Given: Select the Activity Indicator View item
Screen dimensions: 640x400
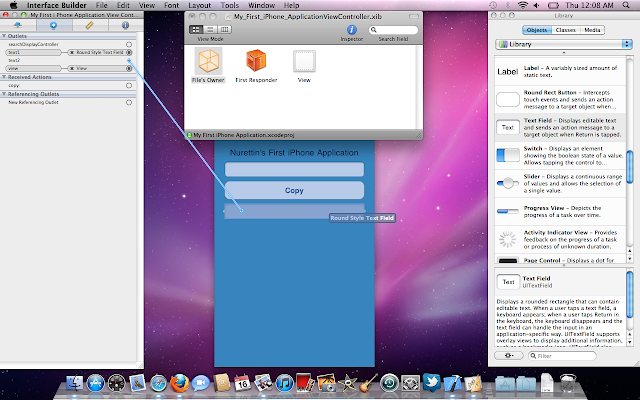Looking at the screenshot, I should point(560,239).
